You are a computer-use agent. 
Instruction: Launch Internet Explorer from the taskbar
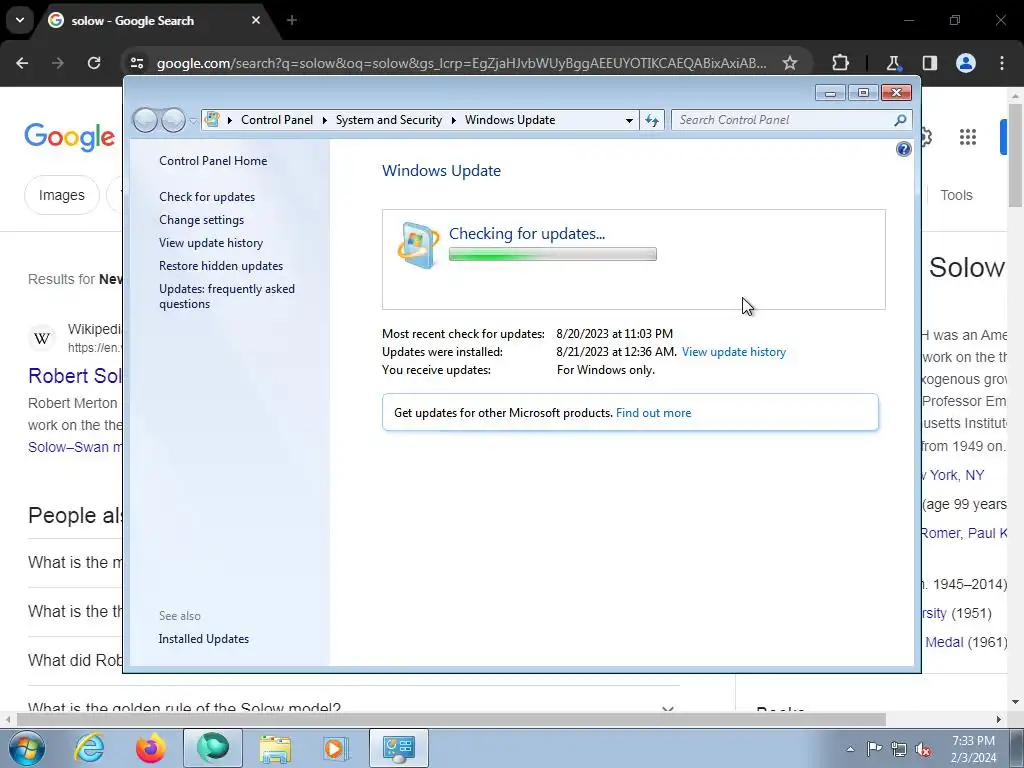(x=89, y=748)
